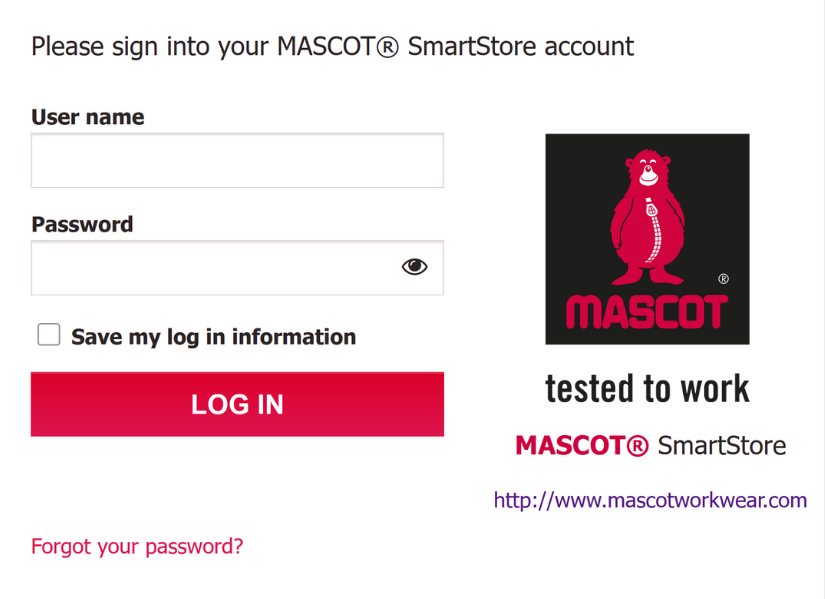This screenshot has width=825, height=599.
Task: Click the "Password" field label
Action: 82,224
